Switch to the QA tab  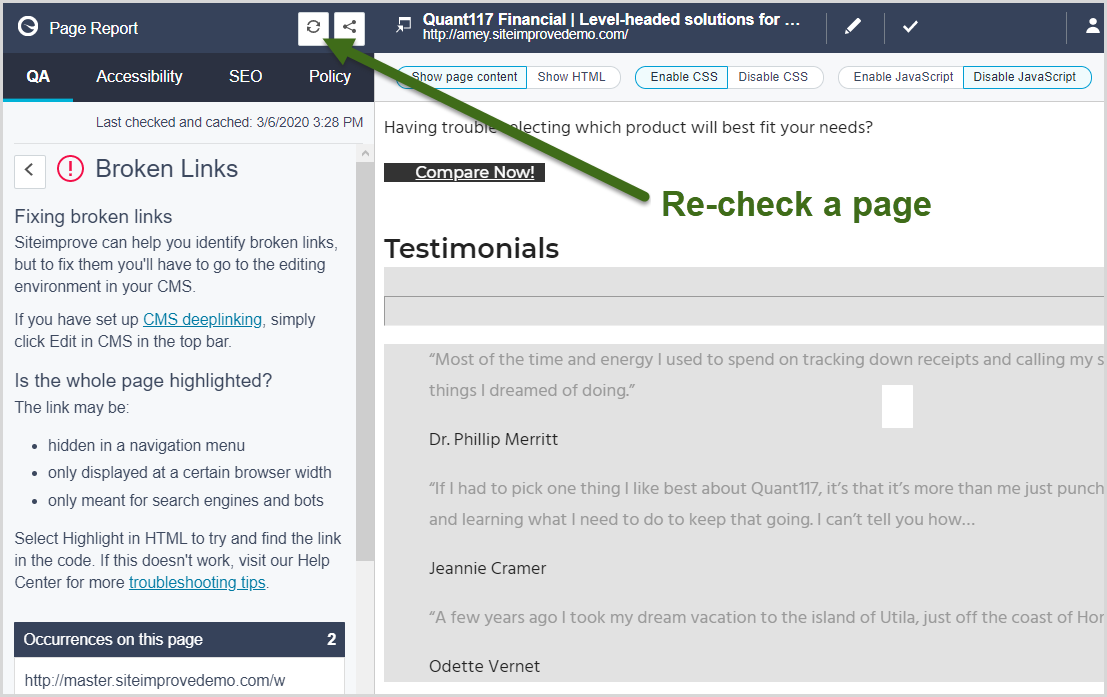pyautogui.click(x=38, y=76)
